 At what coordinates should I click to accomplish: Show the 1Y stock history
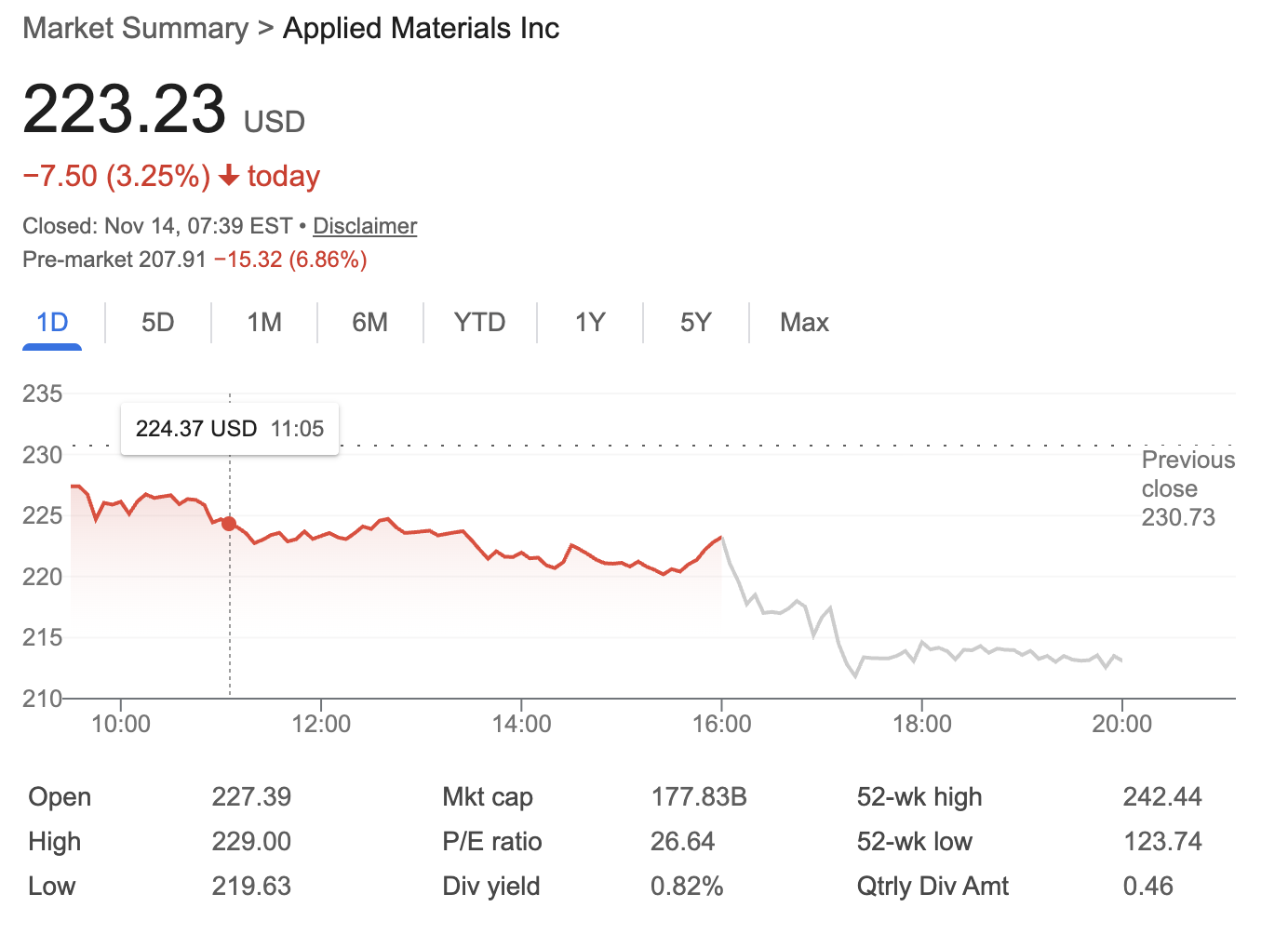(x=589, y=322)
